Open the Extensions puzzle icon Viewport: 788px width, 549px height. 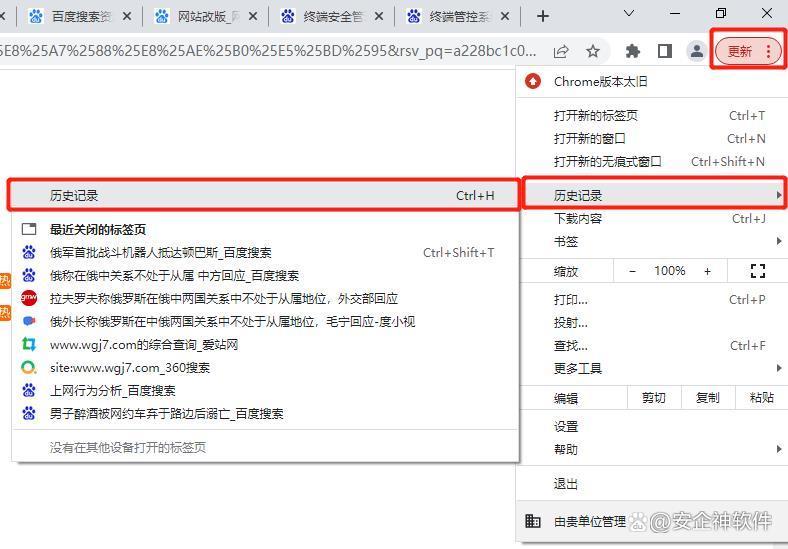pos(633,51)
